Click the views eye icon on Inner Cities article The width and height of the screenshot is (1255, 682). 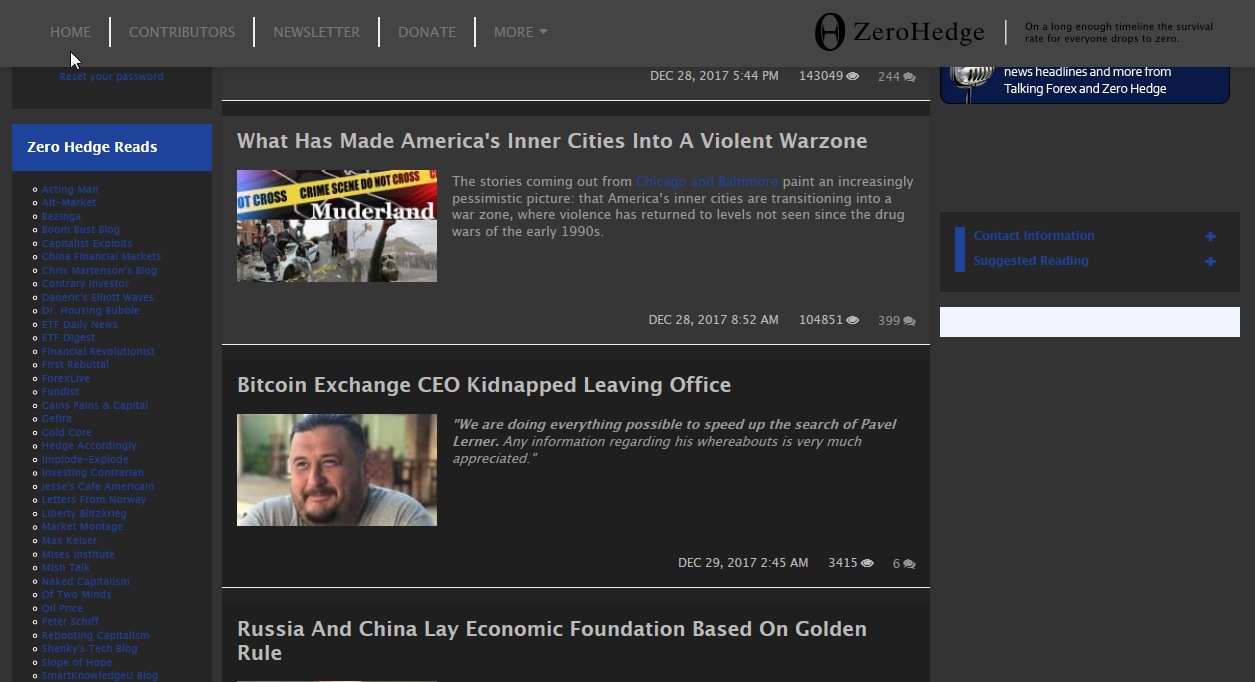point(851,319)
